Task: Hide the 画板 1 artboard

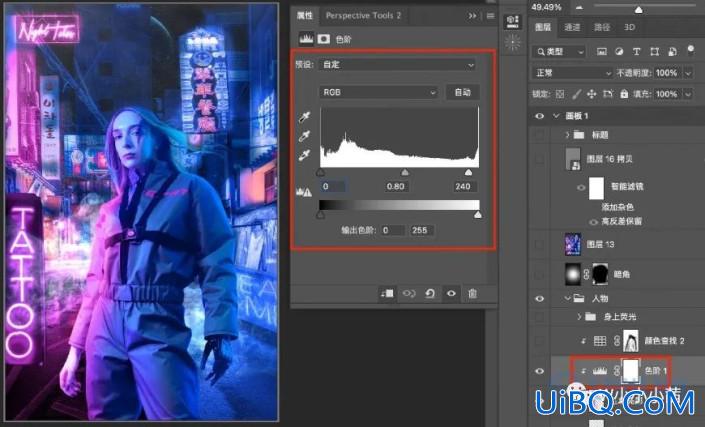Action: pyautogui.click(x=540, y=116)
